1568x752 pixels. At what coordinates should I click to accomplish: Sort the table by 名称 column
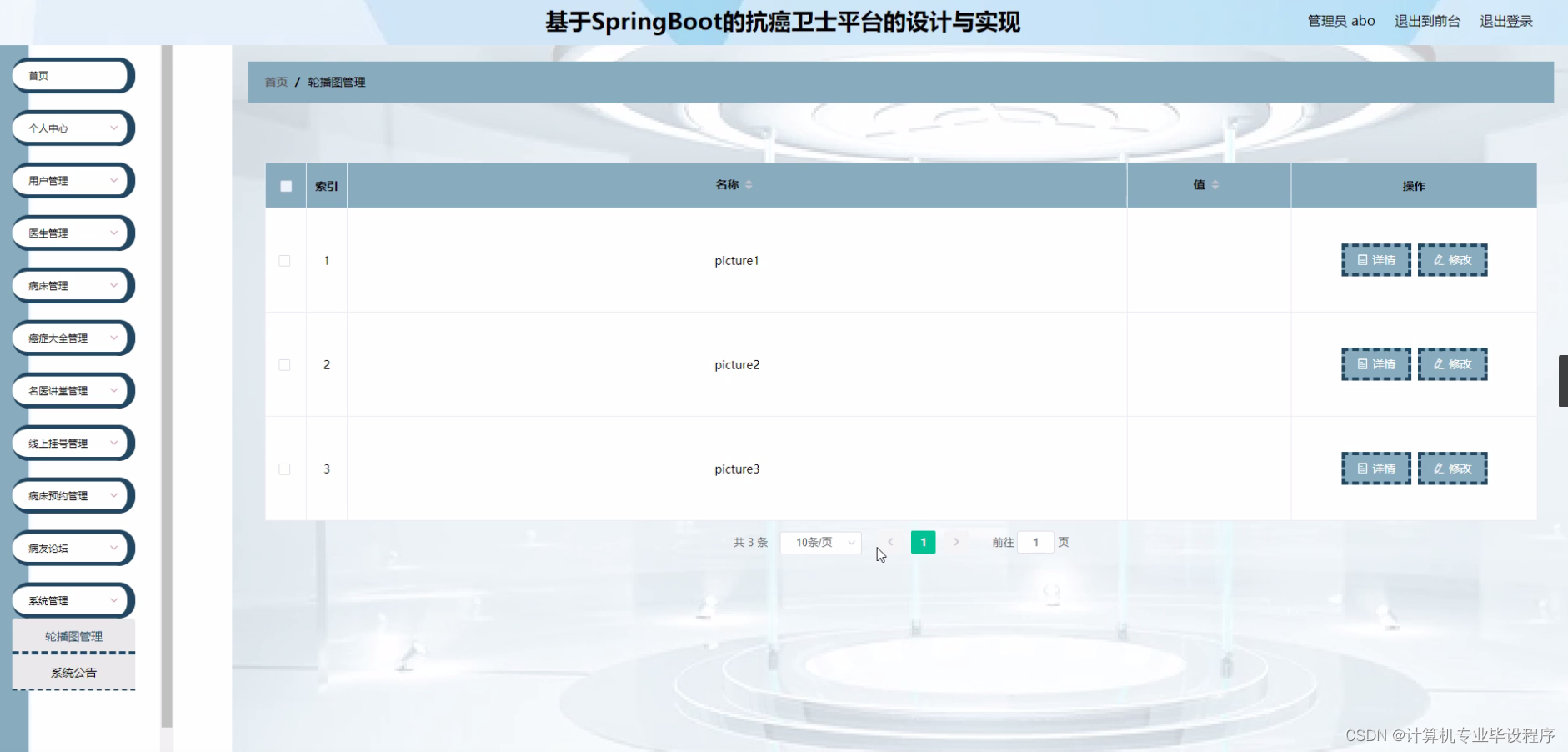(748, 185)
